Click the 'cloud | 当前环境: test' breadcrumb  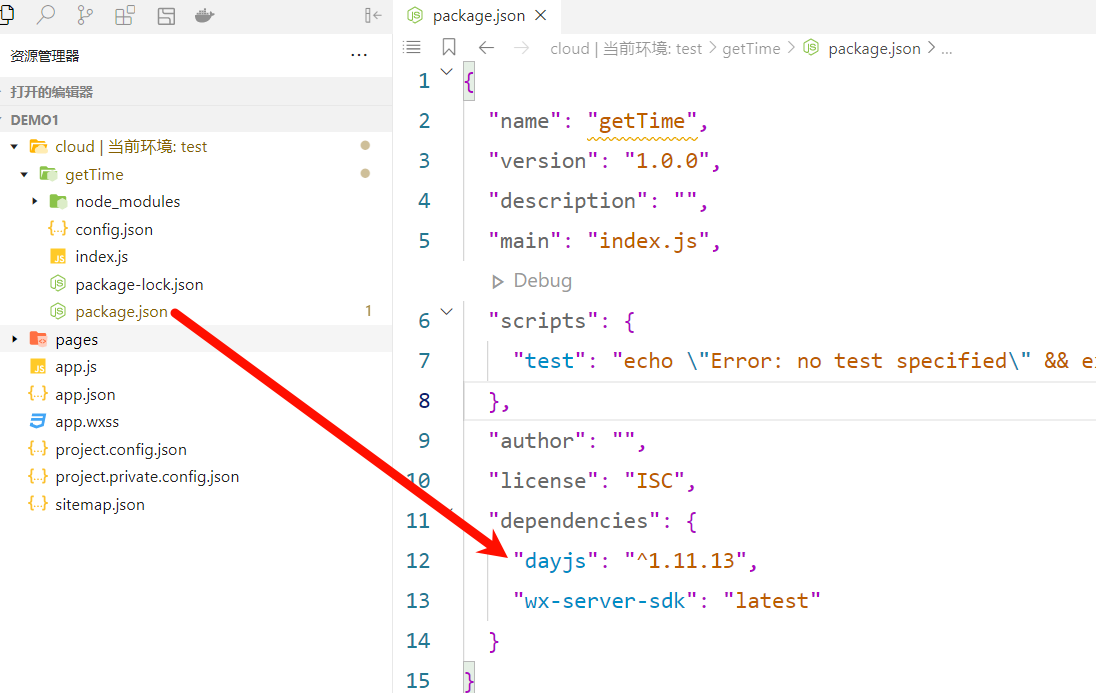[626, 48]
